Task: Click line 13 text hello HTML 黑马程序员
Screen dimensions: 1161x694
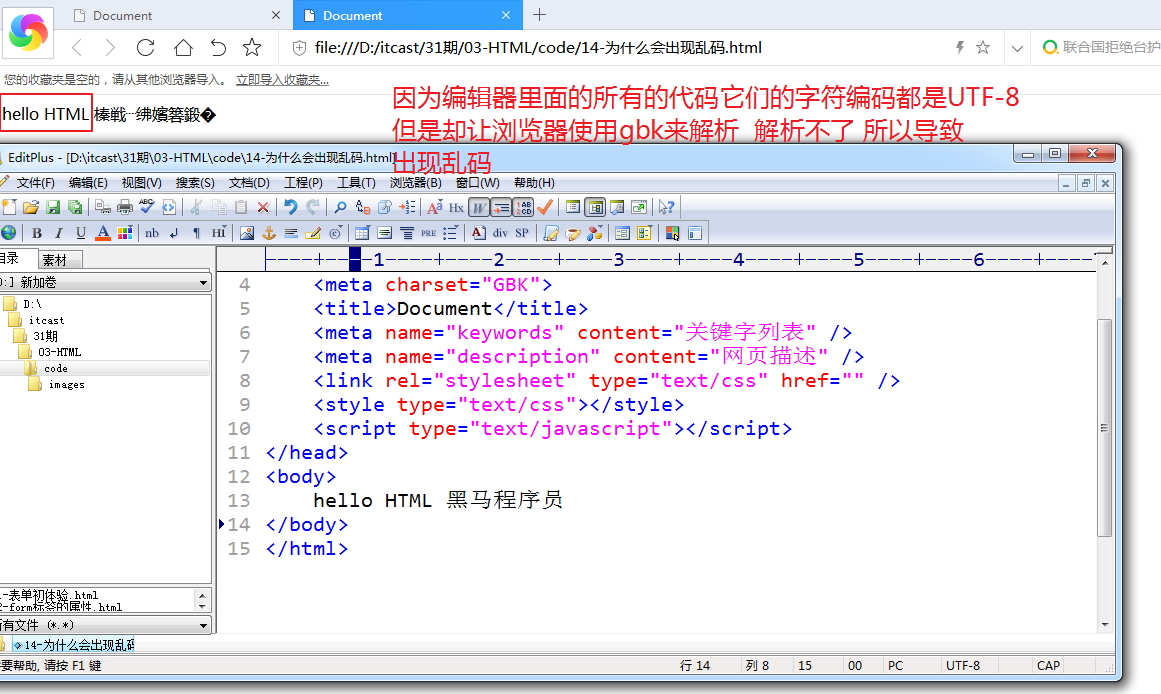Action: point(438,501)
